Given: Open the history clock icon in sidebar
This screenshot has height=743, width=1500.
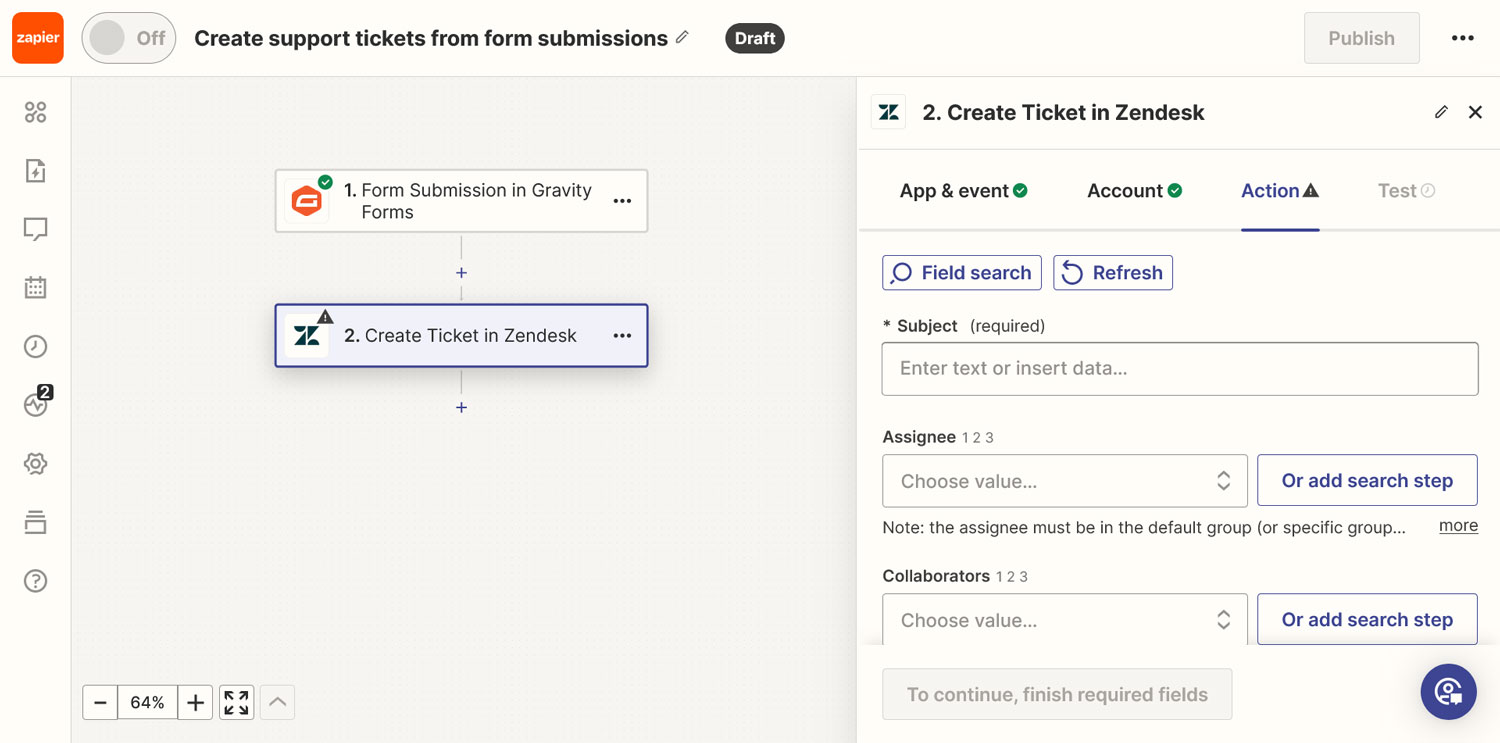Looking at the screenshot, I should 35,346.
